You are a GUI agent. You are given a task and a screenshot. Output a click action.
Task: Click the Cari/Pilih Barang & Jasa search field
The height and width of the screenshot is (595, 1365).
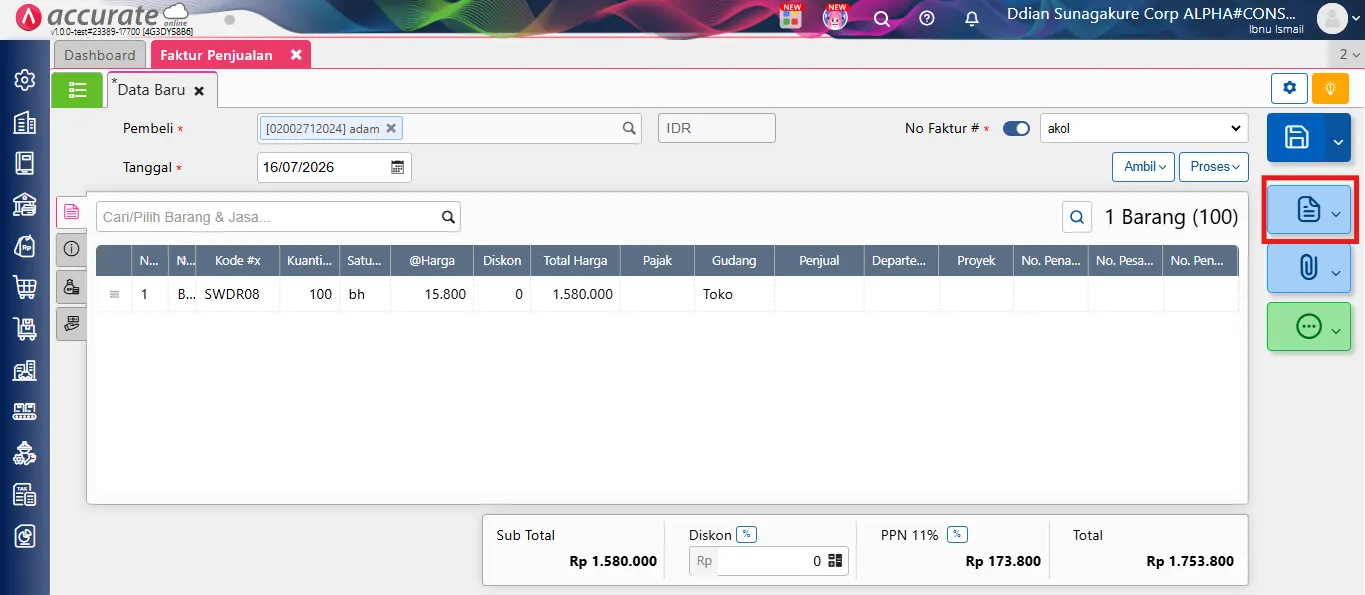coord(269,217)
